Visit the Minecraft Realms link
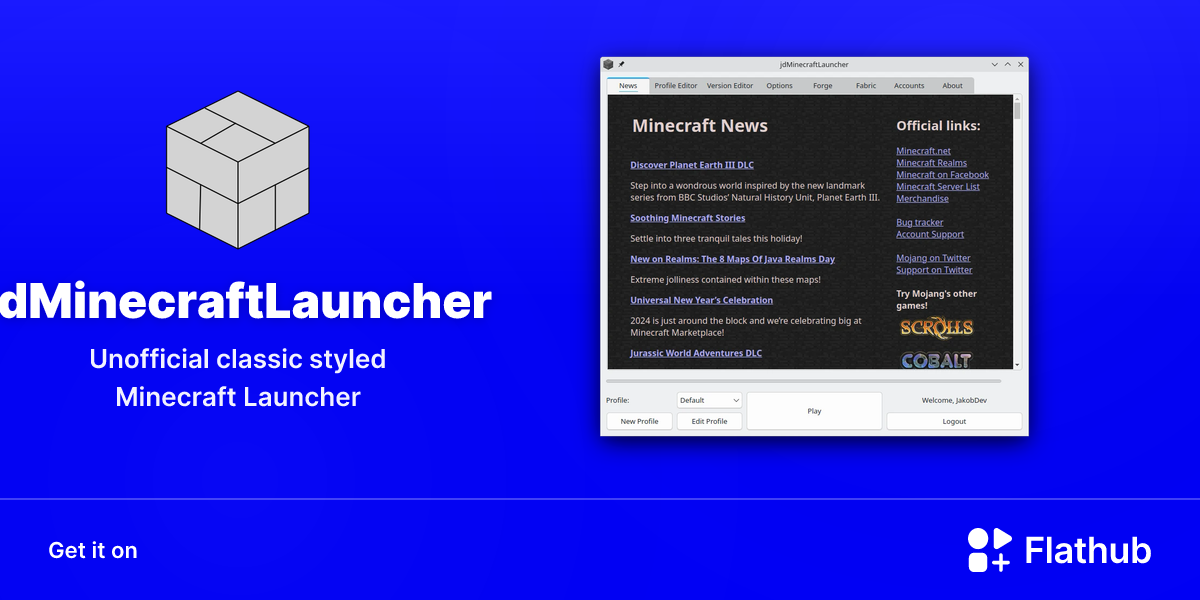The height and width of the screenshot is (600, 1200). (932, 163)
